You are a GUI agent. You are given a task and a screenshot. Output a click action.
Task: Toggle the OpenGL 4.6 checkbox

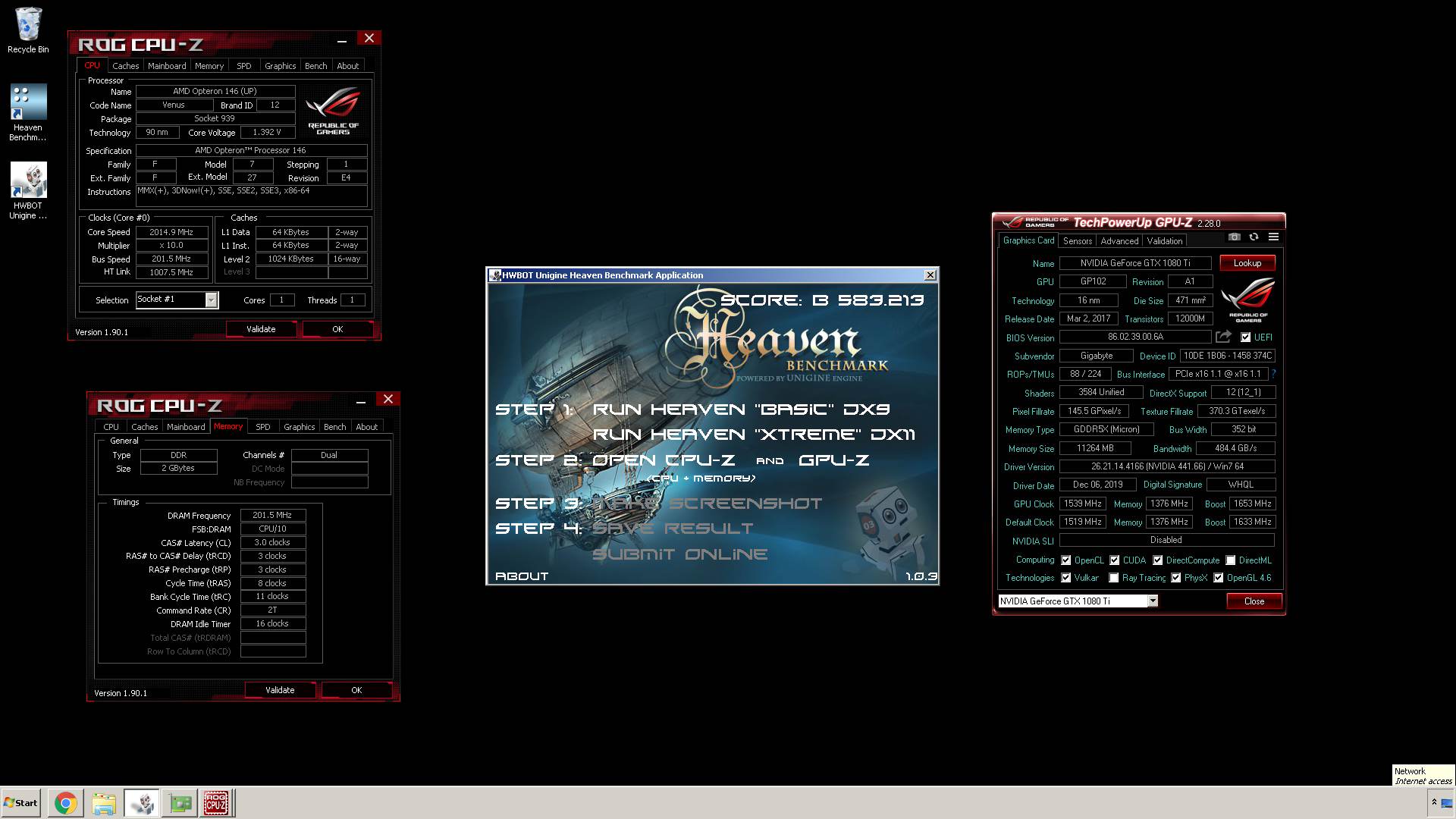tap(1219, 578)
